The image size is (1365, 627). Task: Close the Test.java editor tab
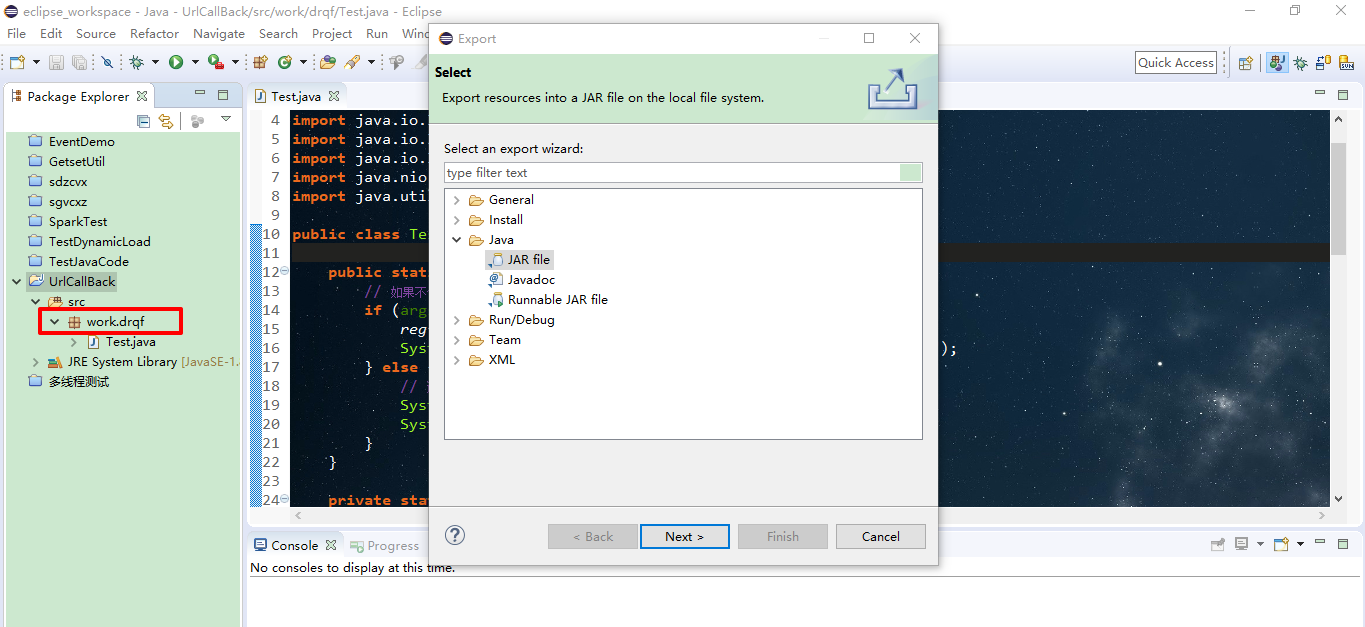(334, 96)
